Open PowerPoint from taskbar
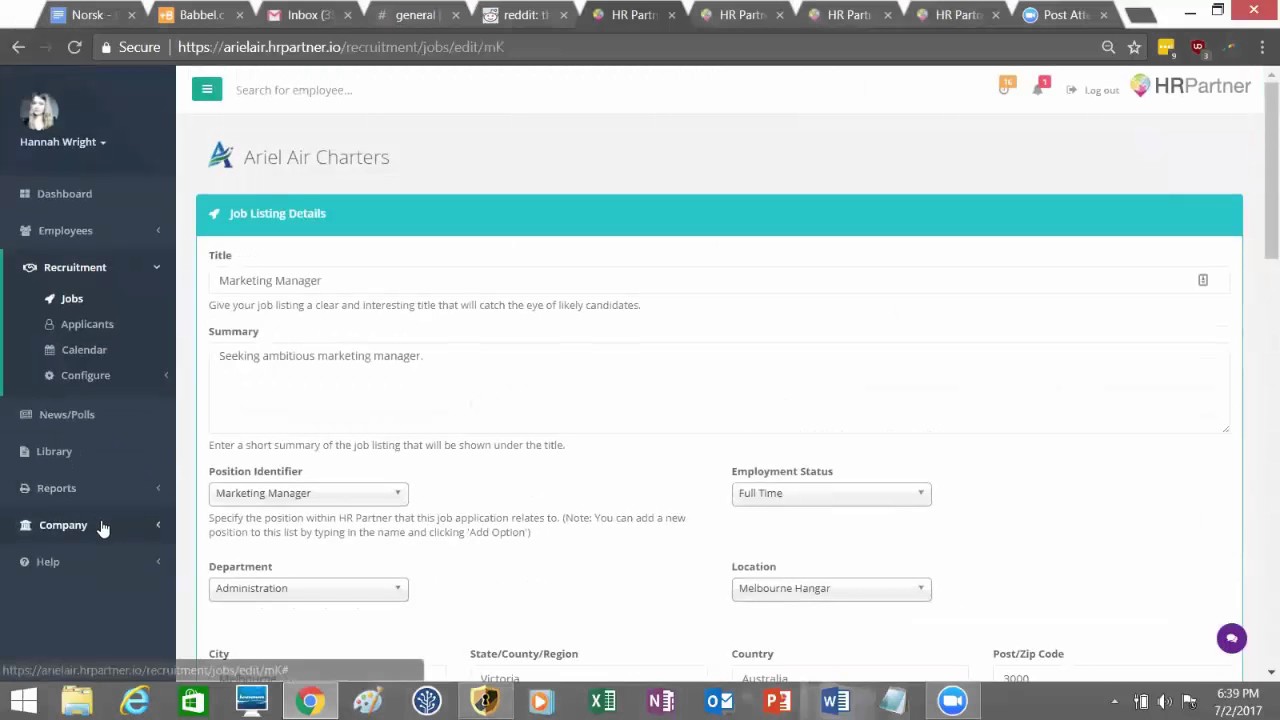Screen dimensions: 1280x720 [x=777, y=701]
